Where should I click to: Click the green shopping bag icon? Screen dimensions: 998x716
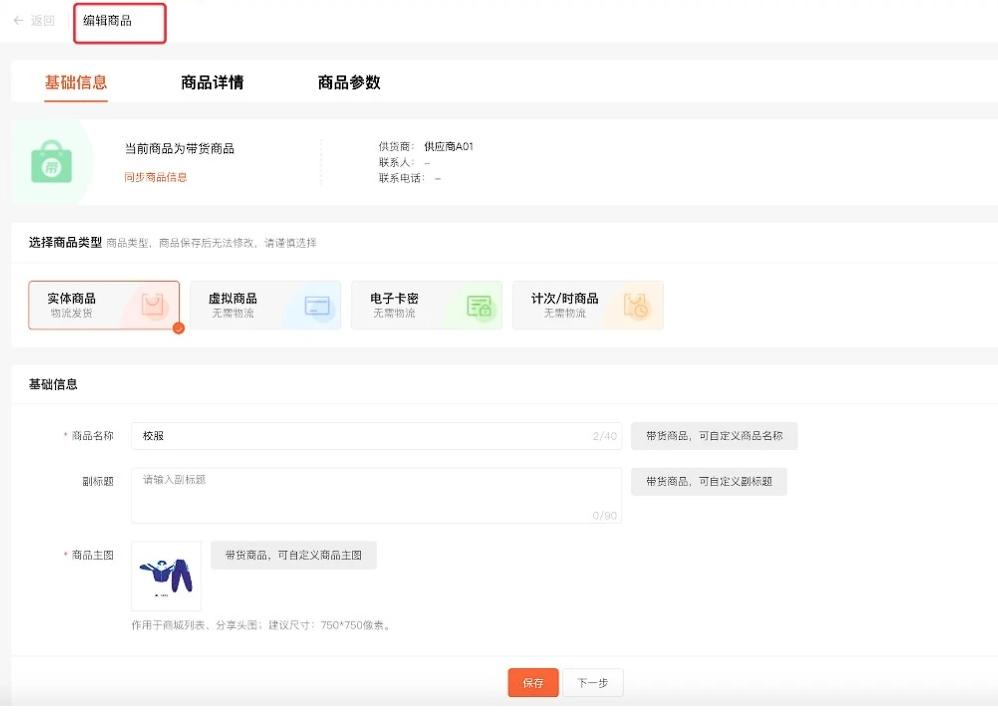point(52,162)
